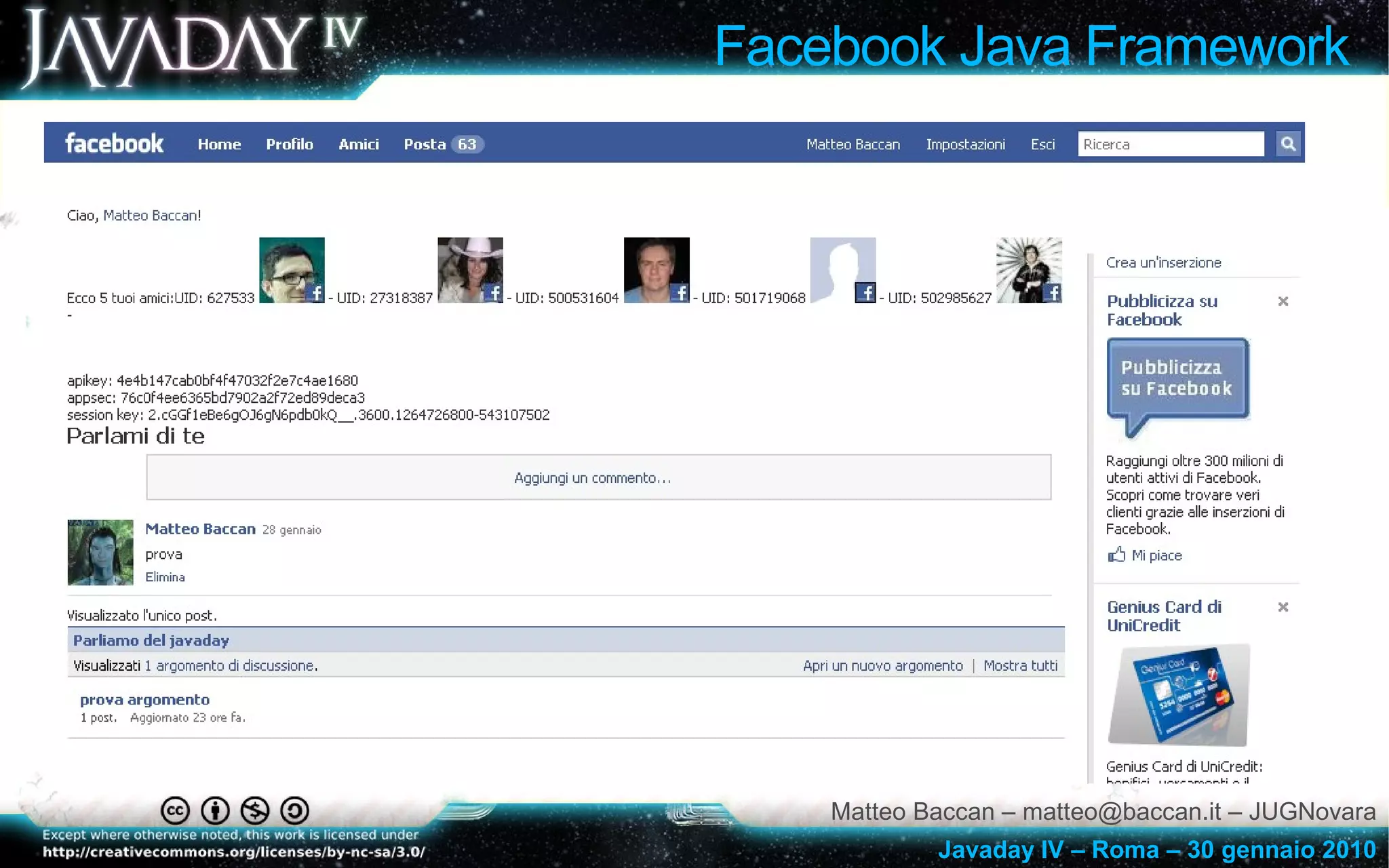Click the session key text line
1389x868 pixels.
308,414
